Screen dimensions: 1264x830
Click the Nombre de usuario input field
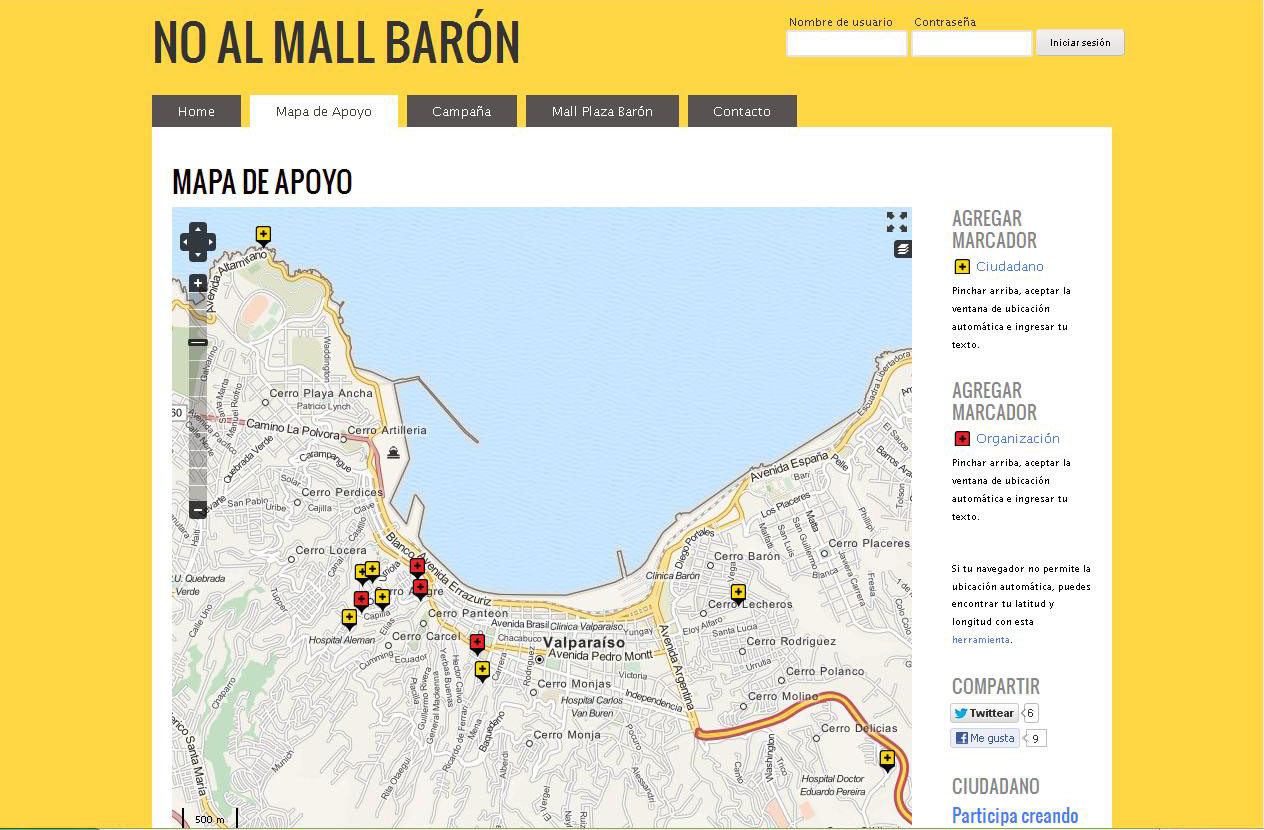846,43
